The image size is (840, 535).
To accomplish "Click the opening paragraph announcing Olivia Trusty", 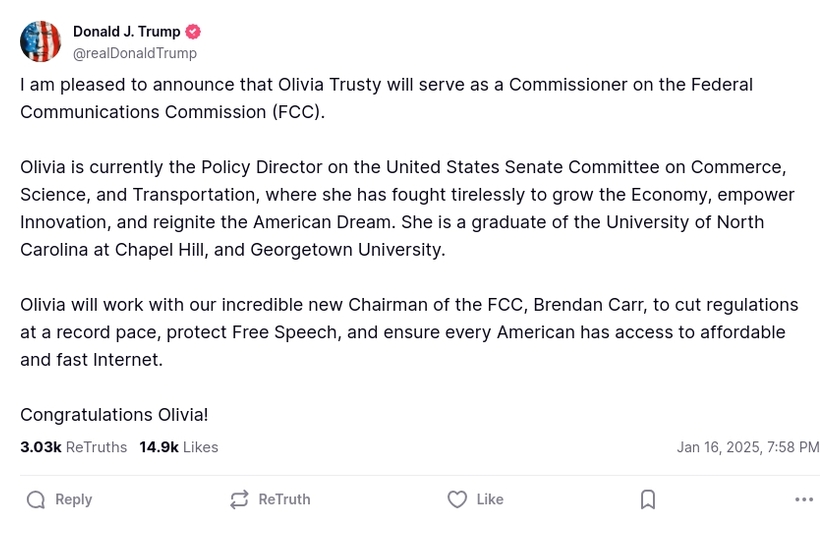I will 386,98.
